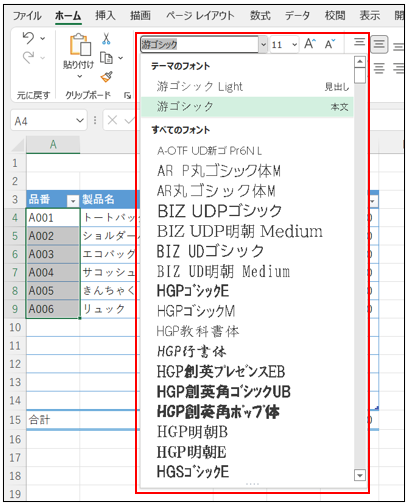
Task: Choose HGP明朝B font
Action: [247, 432]
